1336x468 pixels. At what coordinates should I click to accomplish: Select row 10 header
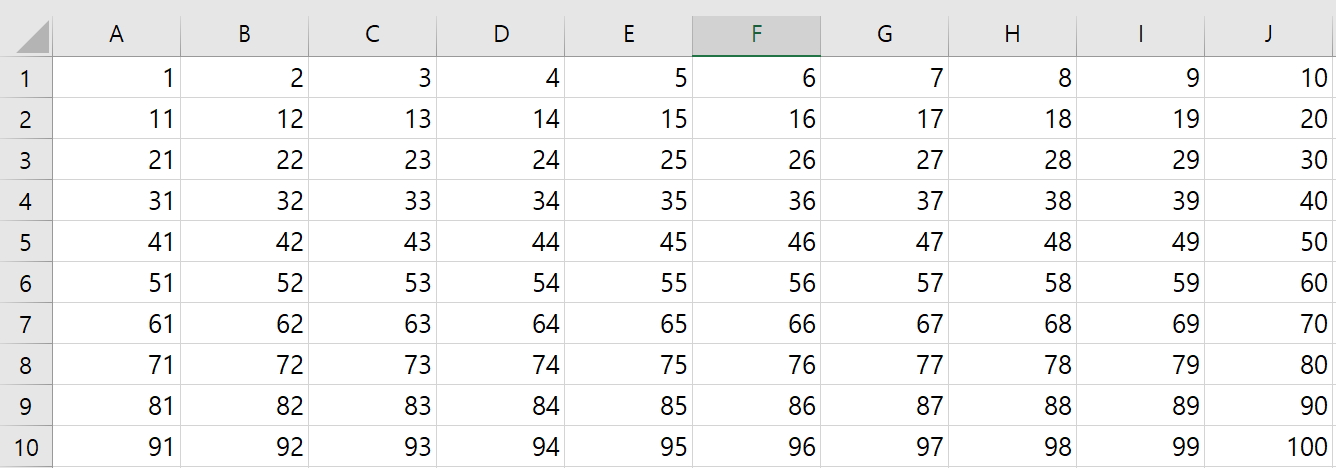(x=26, y=447)
